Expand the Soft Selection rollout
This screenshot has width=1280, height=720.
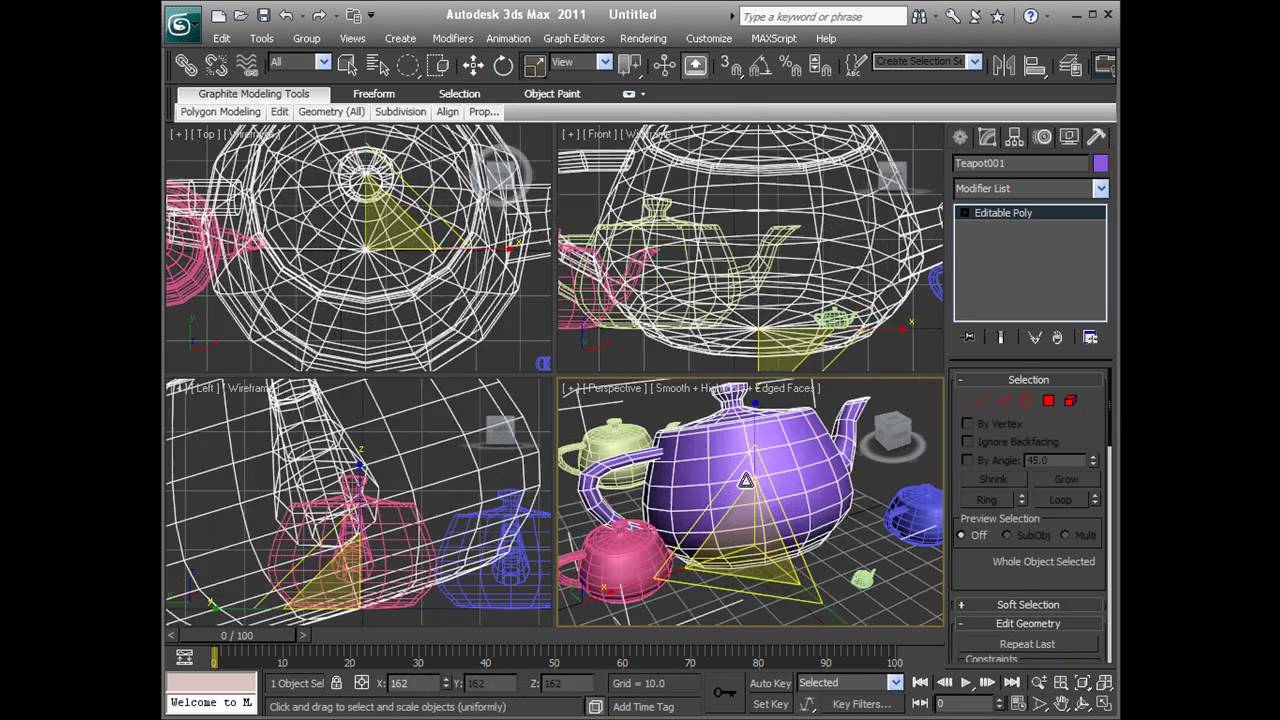click(x=1028, y=605)
